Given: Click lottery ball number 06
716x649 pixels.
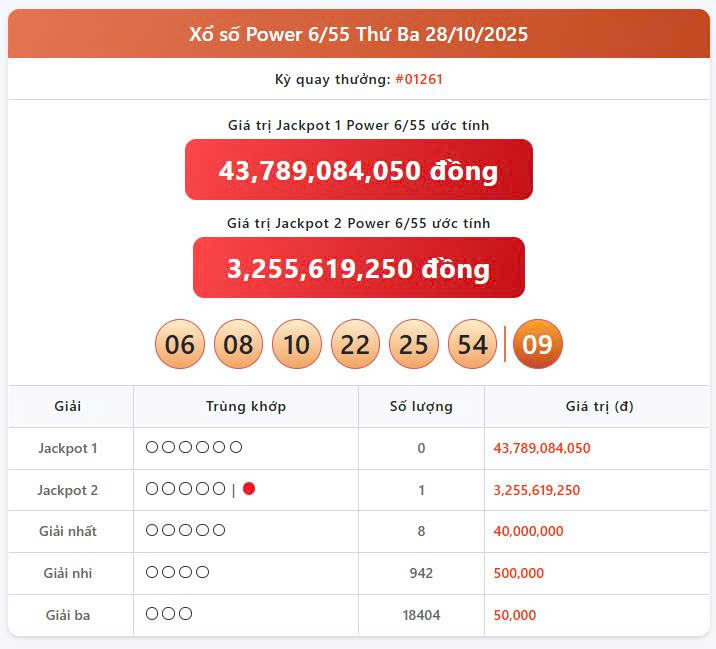Looking at the screenshot, I should click(180, 344).
